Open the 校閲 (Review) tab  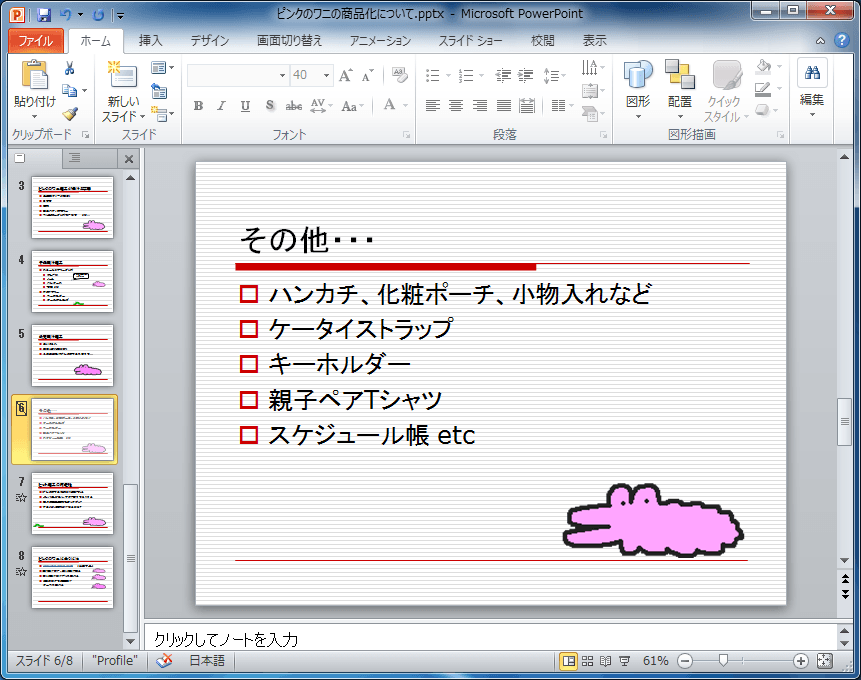(543, 41)
